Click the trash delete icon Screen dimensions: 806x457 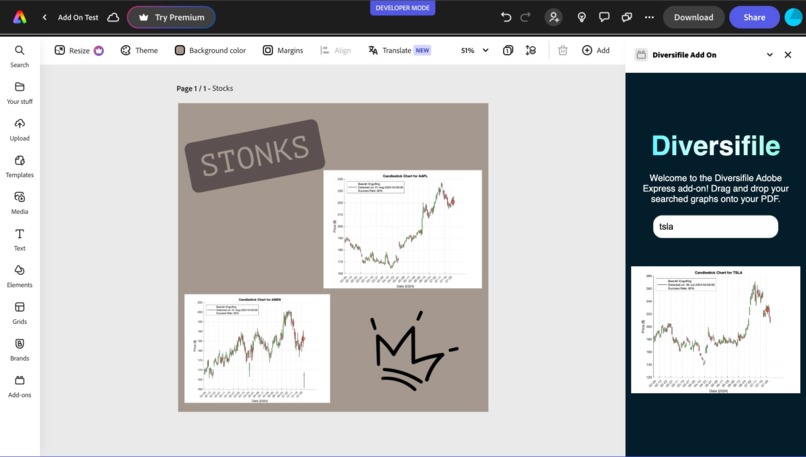(x=563, y=50)
